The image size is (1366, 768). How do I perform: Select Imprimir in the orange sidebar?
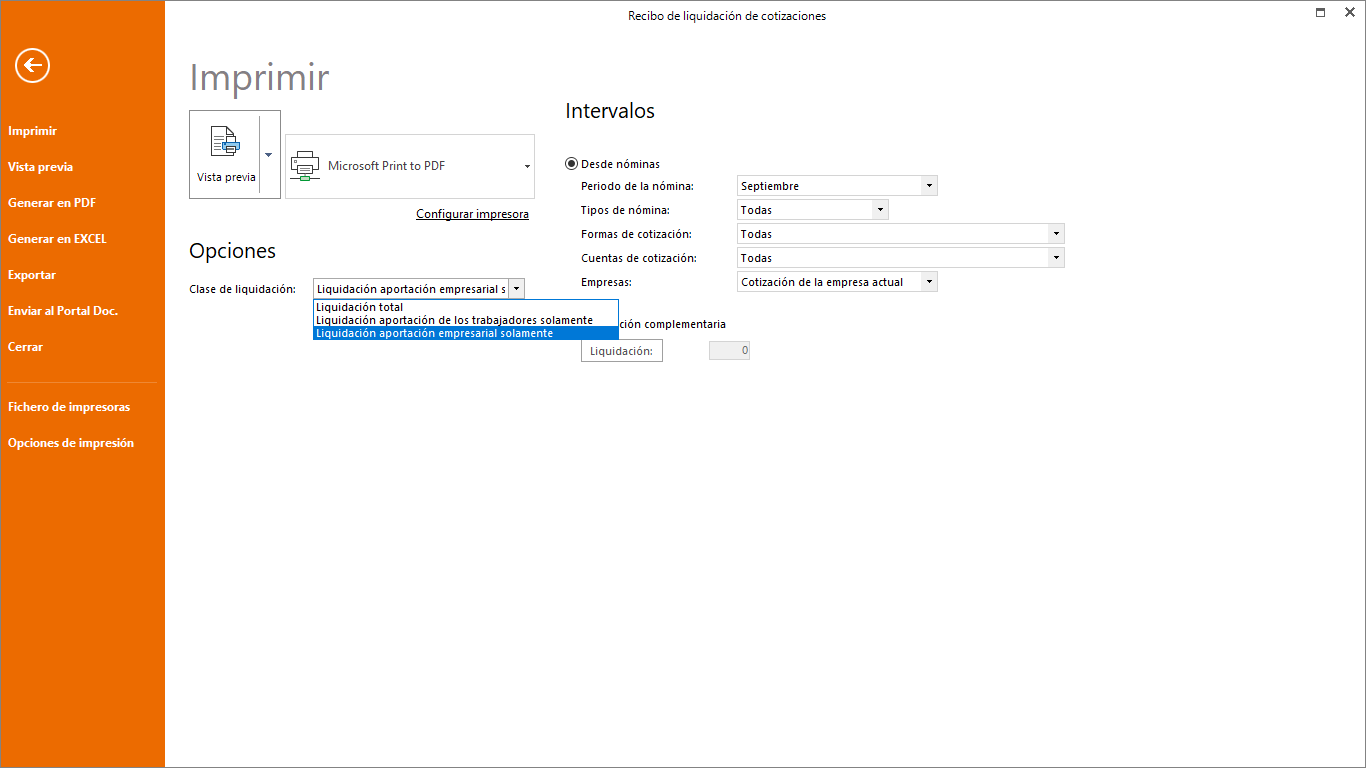point(33,131)
